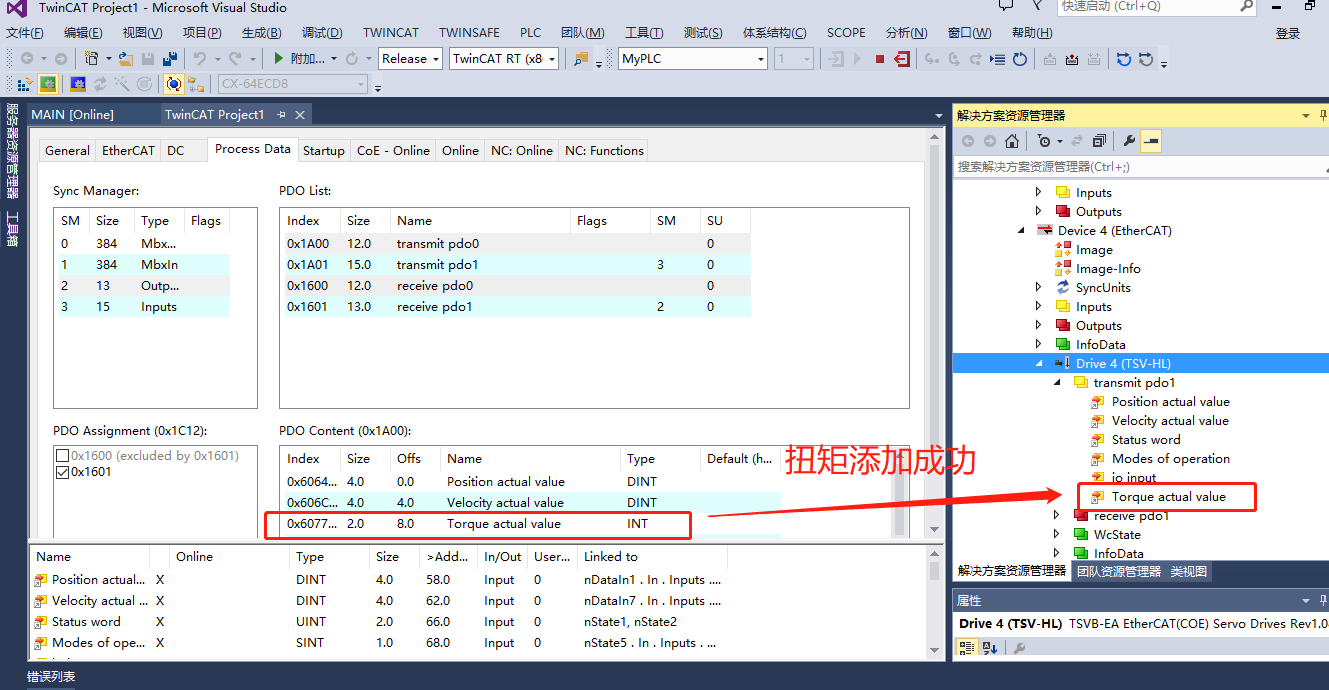Click the 登录 sign-in link
The width and height of the screenshot is (1329, 690).
pyautogui.click(x=1288, y=33)
